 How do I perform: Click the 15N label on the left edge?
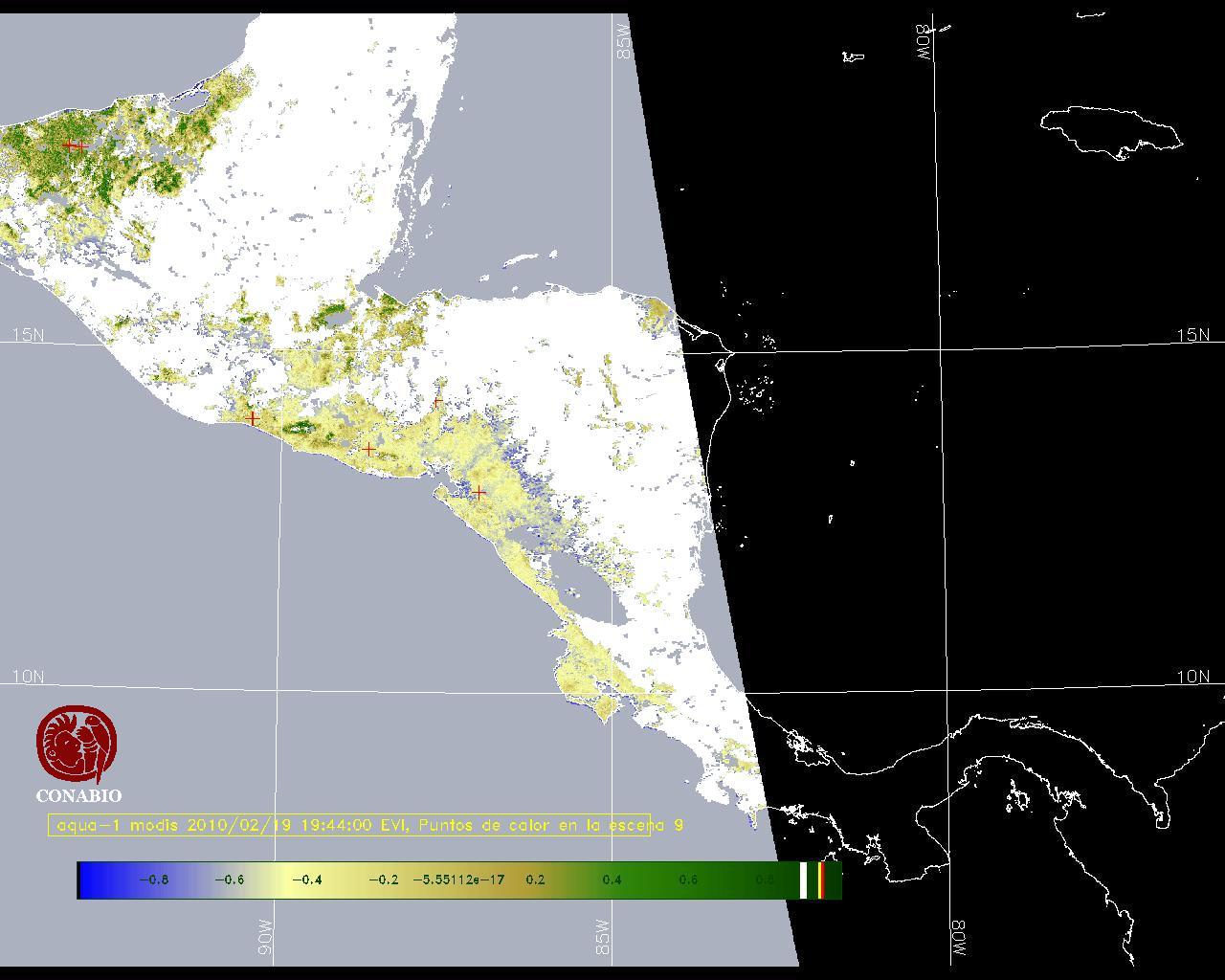pos(28,335)
